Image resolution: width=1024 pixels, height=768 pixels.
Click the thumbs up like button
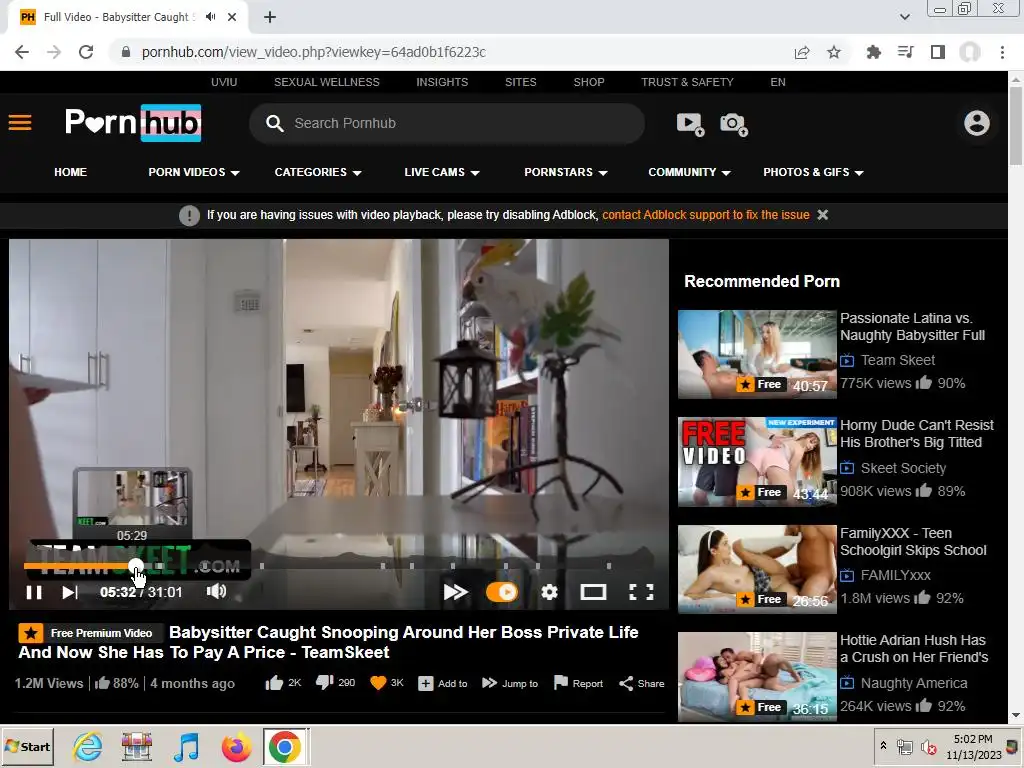click(283, 683)
